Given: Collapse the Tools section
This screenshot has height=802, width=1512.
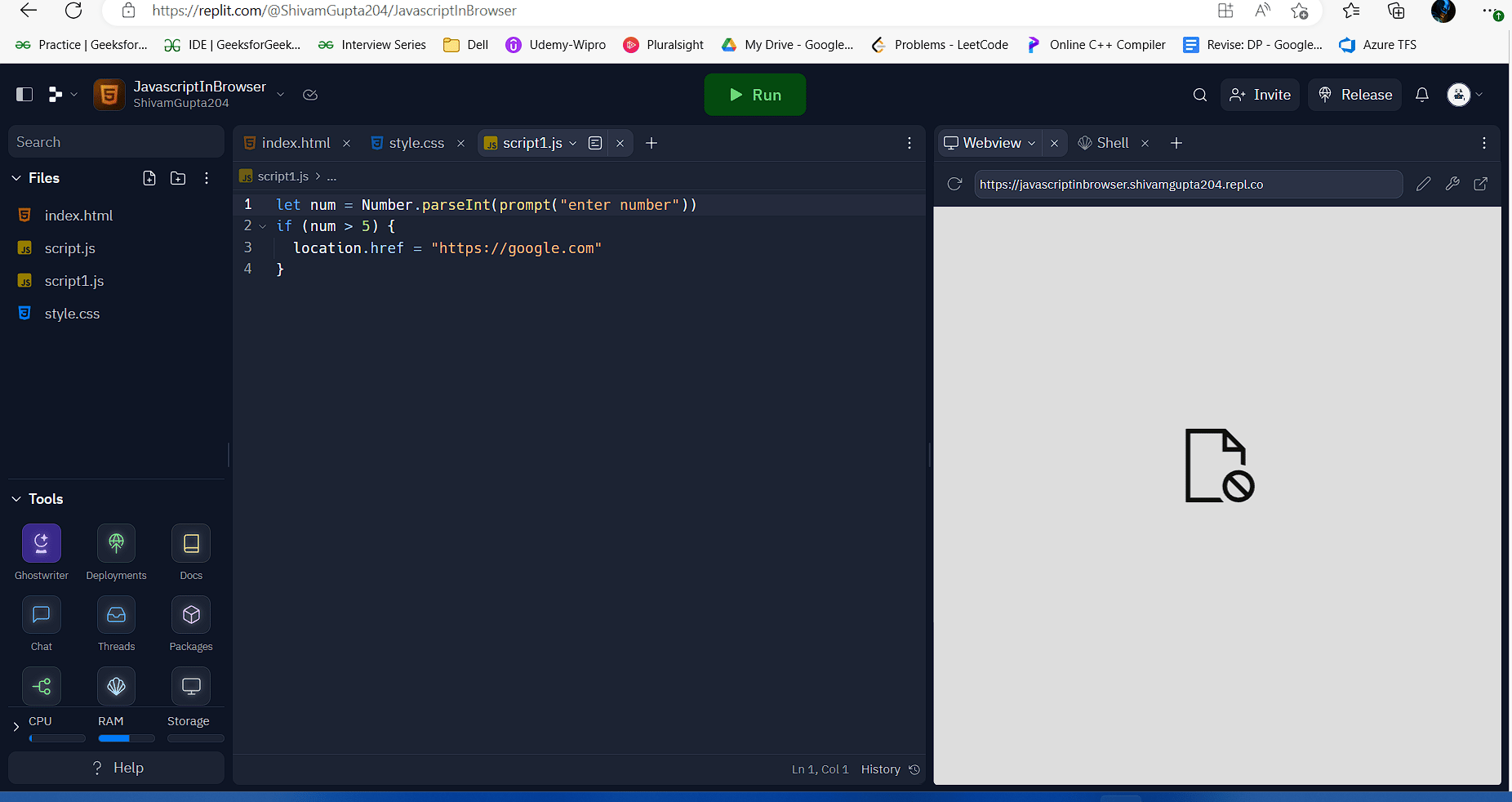Looking at the screenshot, I should coord(16,499).
